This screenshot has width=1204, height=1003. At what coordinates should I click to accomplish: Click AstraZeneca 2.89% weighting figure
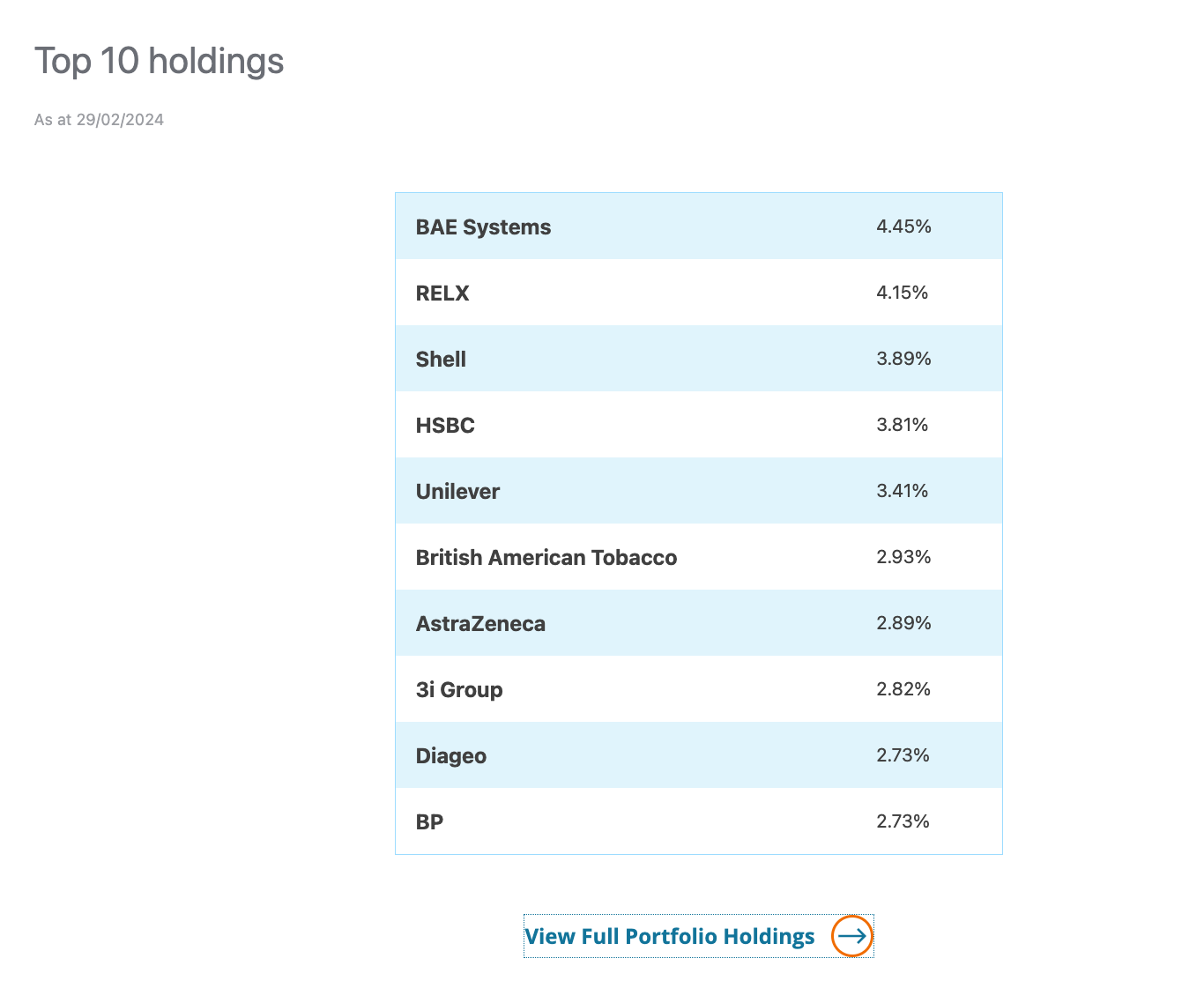click(903, 623)
